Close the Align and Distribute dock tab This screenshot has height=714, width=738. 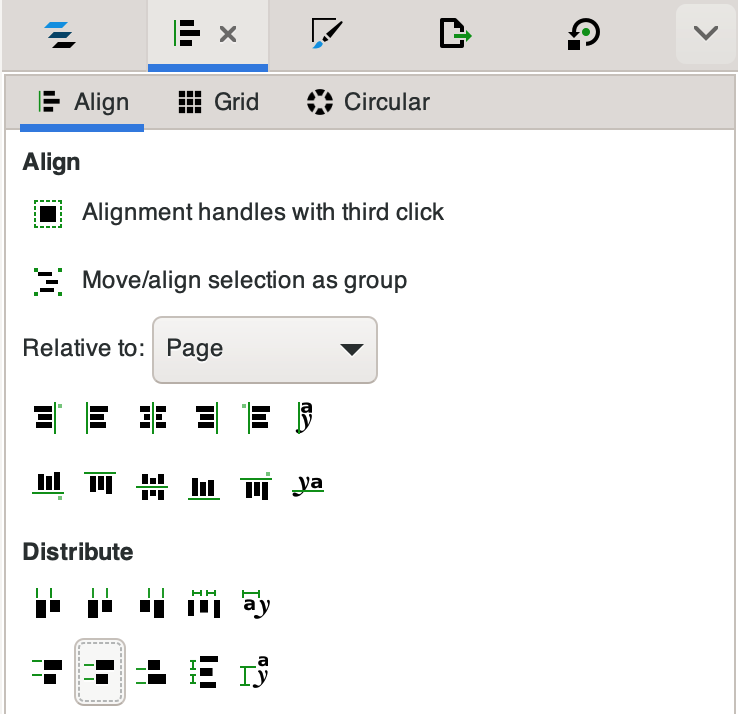point(228,34)
